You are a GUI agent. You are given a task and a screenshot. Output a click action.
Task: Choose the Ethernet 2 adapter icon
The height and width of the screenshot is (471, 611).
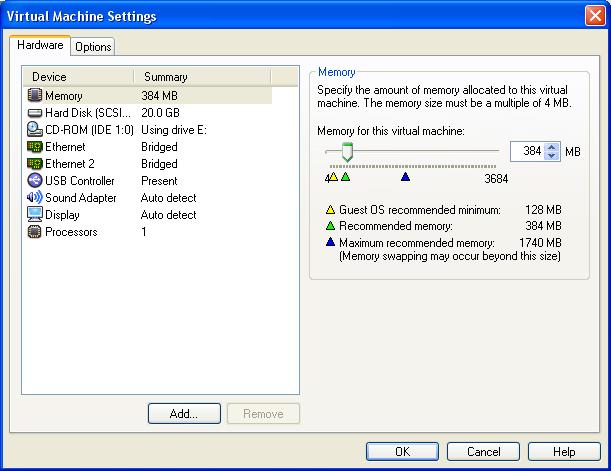coord(35,163)
